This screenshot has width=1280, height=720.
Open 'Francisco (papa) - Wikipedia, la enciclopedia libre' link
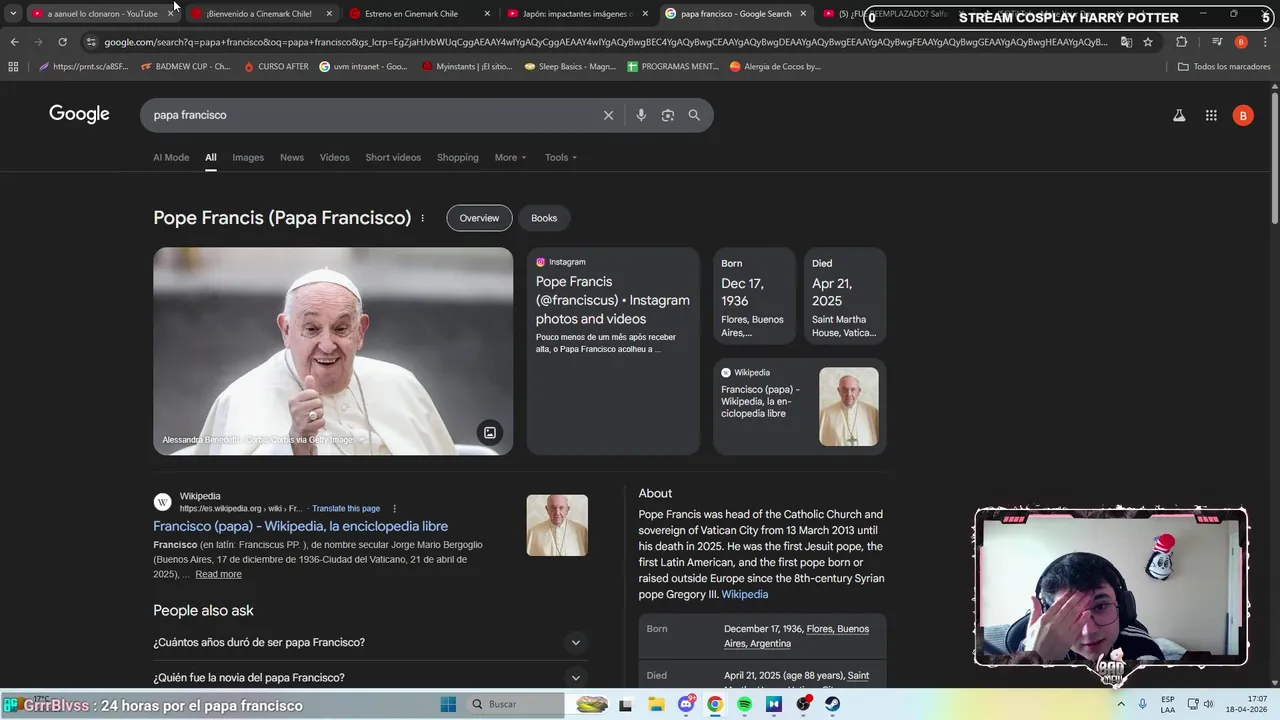[x=300, y=526]
